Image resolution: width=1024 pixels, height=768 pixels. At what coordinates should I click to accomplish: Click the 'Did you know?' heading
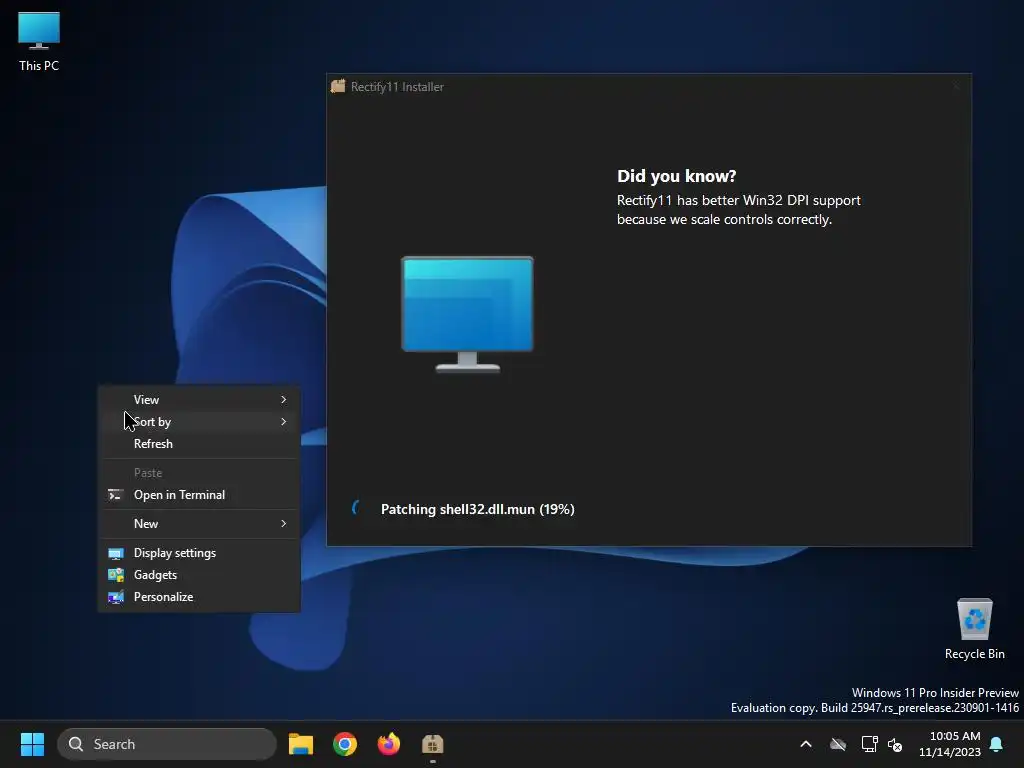[677, 176]
